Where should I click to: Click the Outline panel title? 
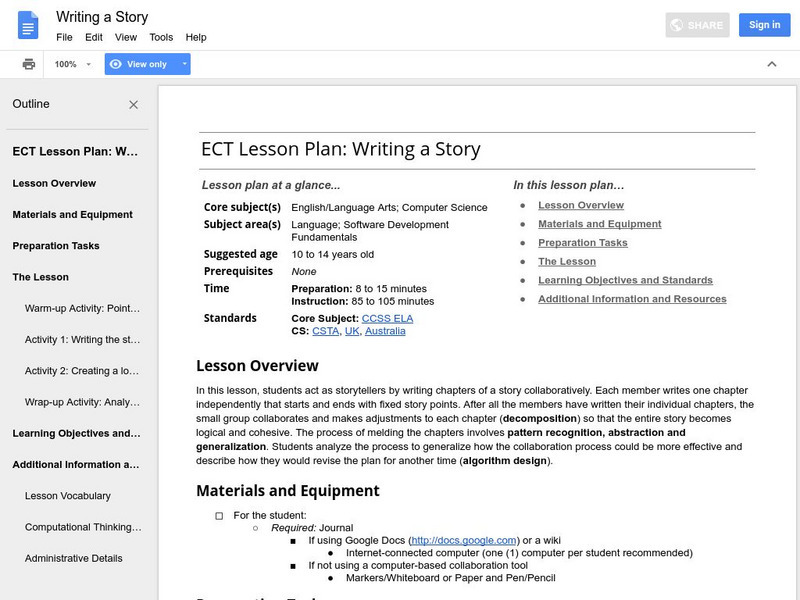click(31, 104)
